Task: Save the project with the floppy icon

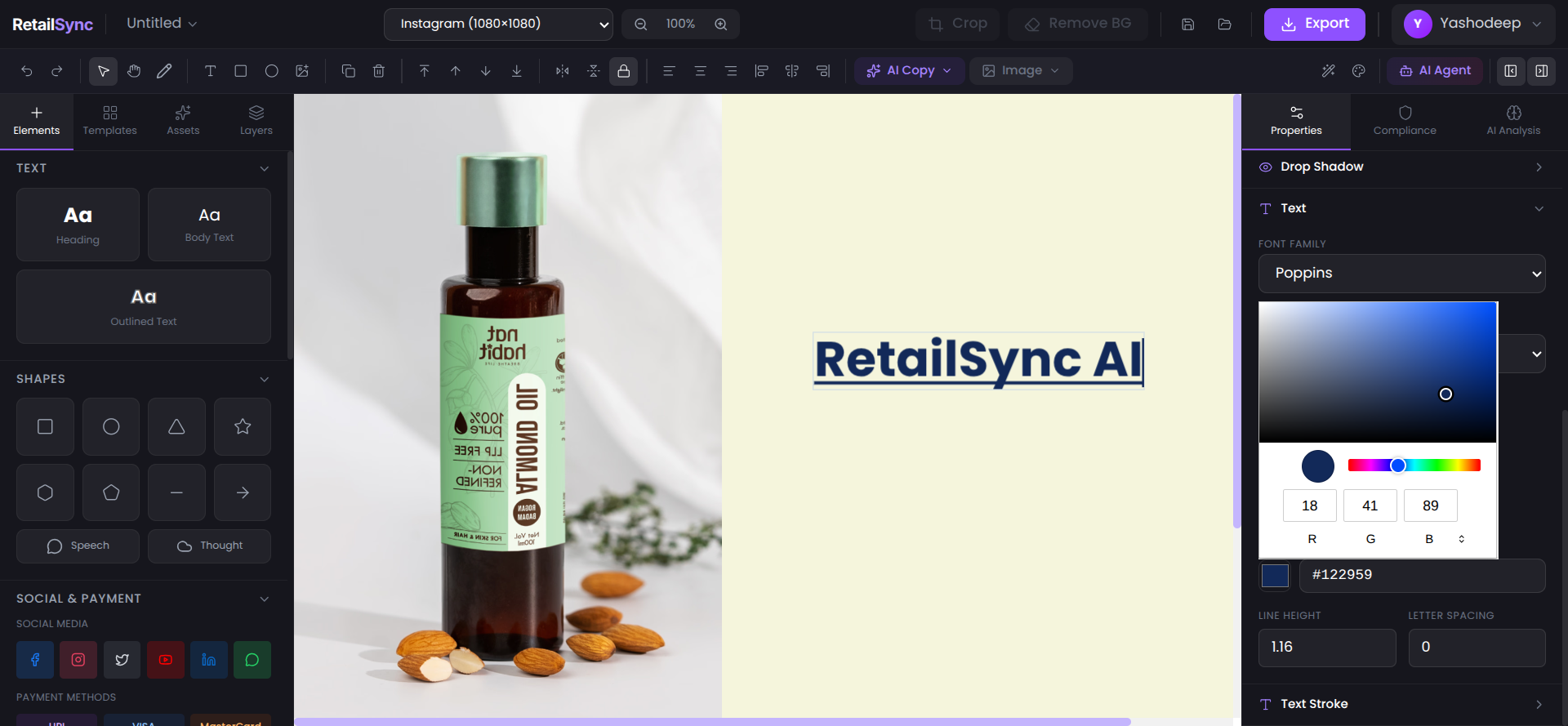Action: [x=1188, y=24]
